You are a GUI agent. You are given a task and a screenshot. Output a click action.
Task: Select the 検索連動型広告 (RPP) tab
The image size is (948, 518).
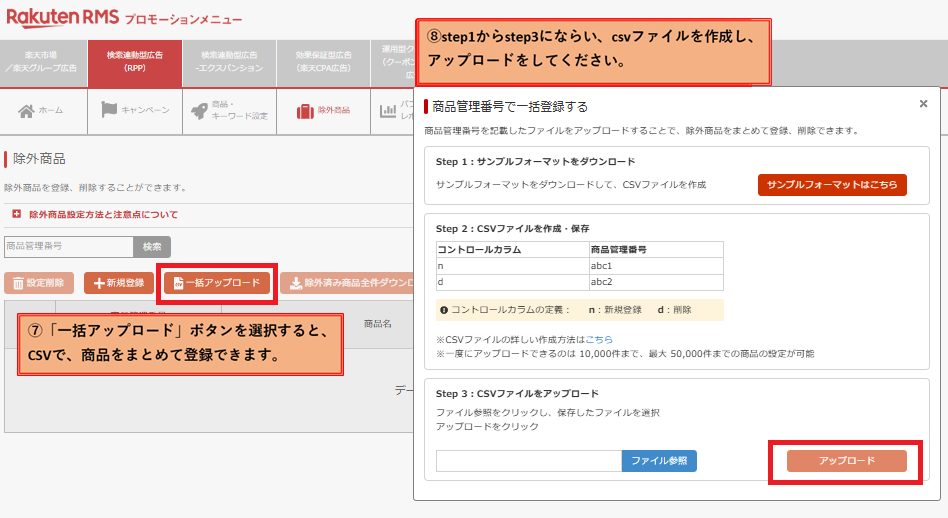pyautogui.click(x=135, y=62)
